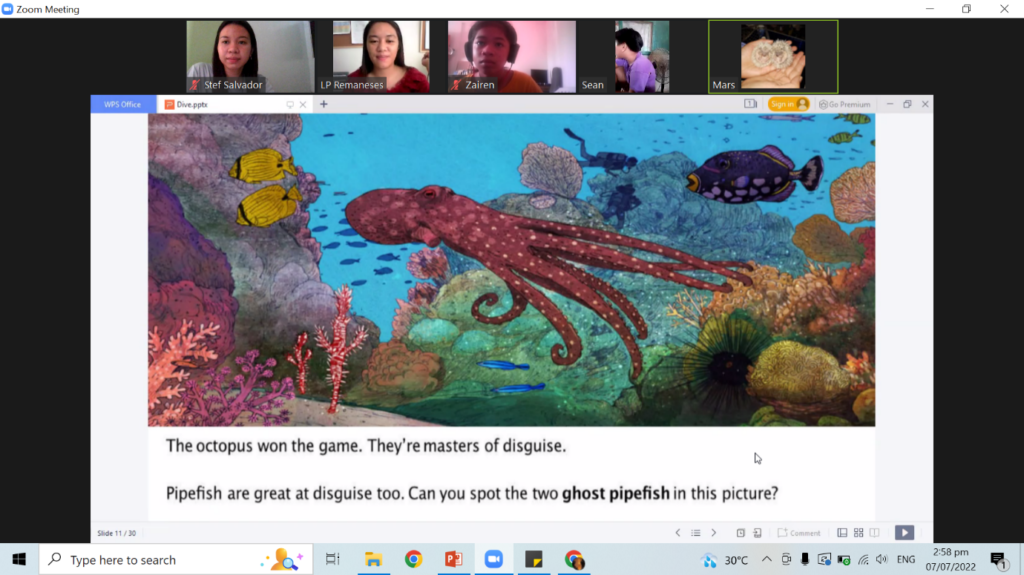Open Google Chrome from the taskbar
The height and width of the screenshot is (575, 1024).
pyautogui.click(x=413, y=559)
